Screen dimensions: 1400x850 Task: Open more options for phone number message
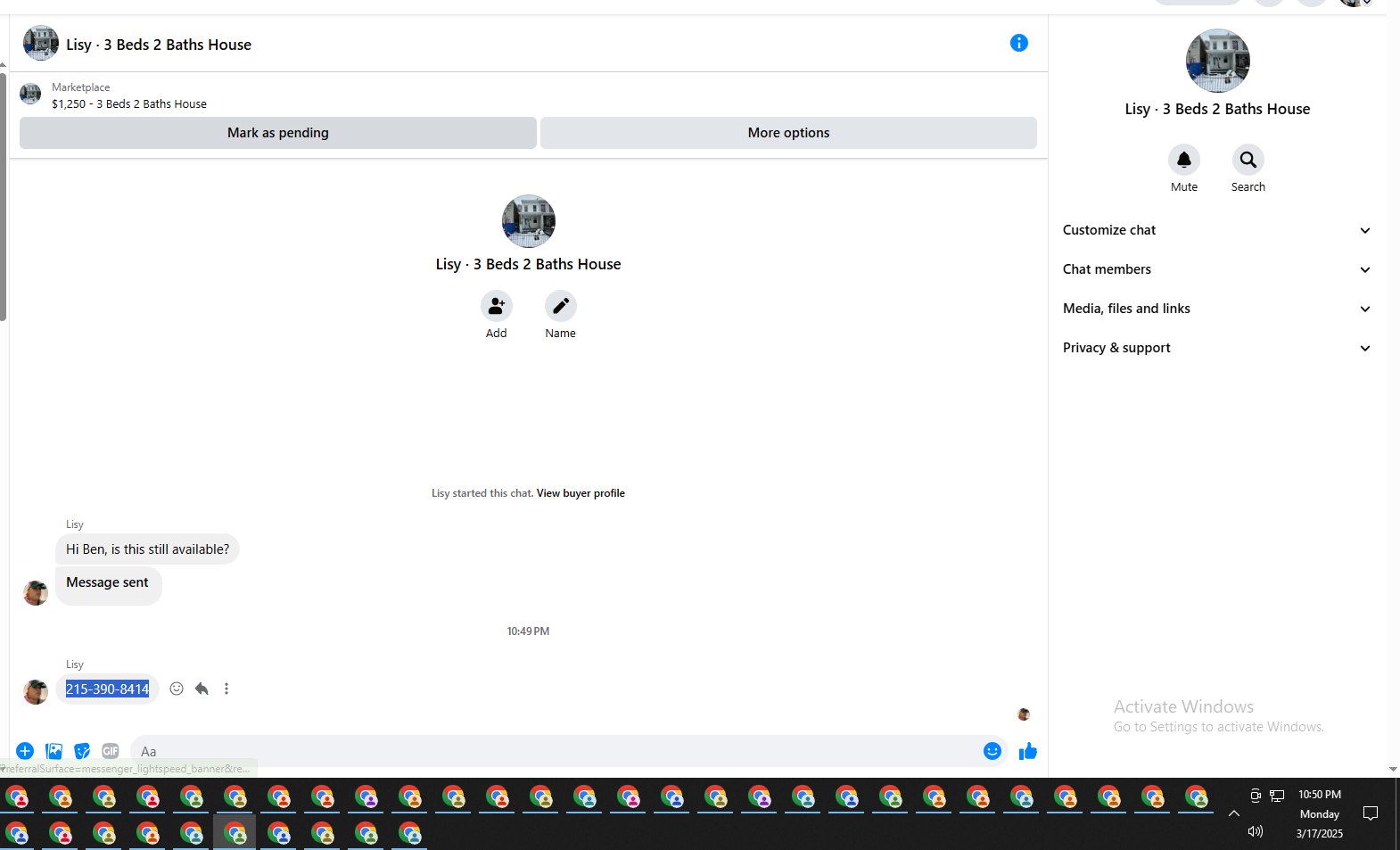pyautogui.click(x=226, y=689)
